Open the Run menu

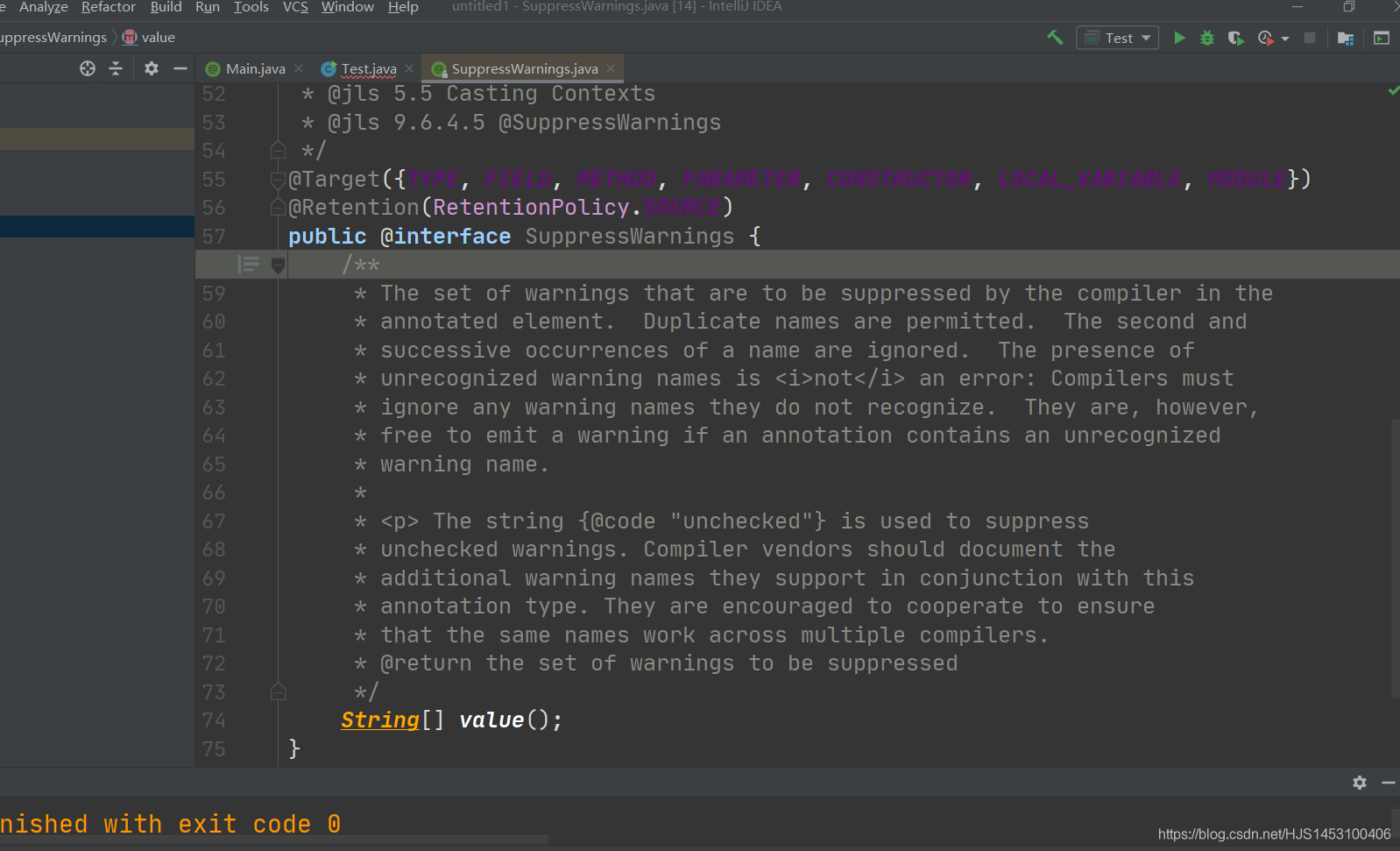click(208, 7)
